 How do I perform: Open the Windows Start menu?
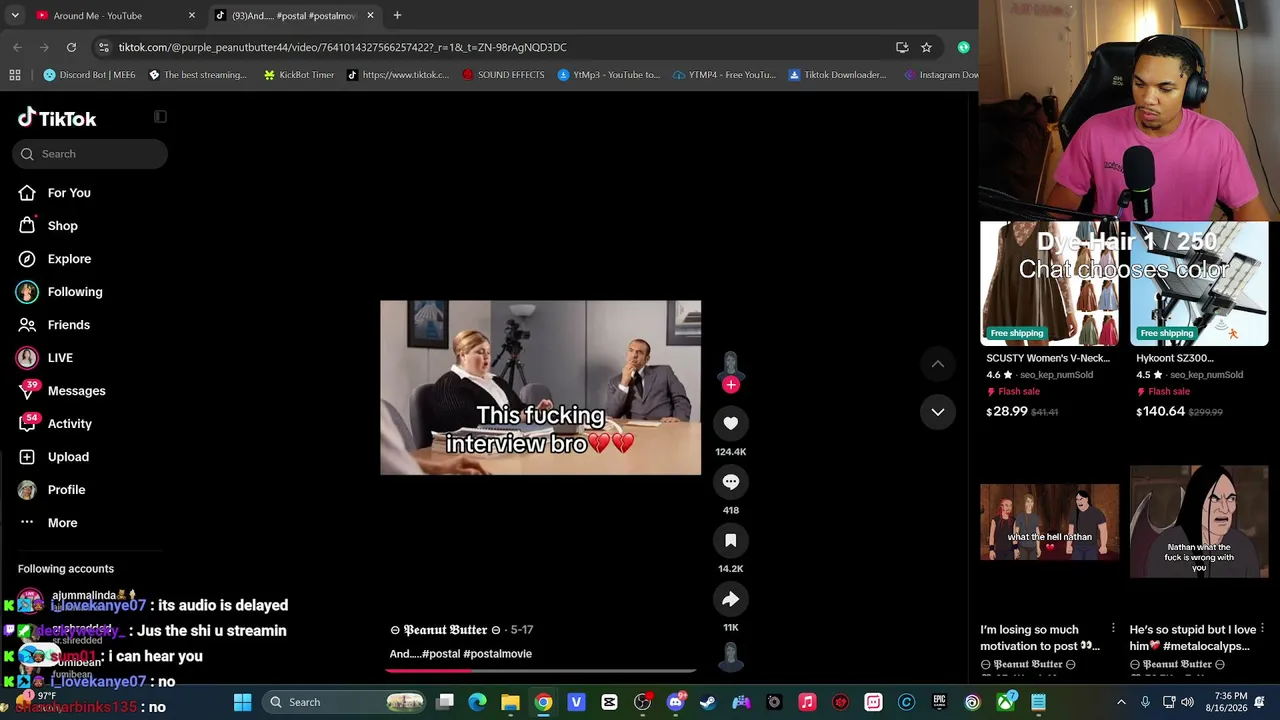pyautogui.click(x=242, y=702)
